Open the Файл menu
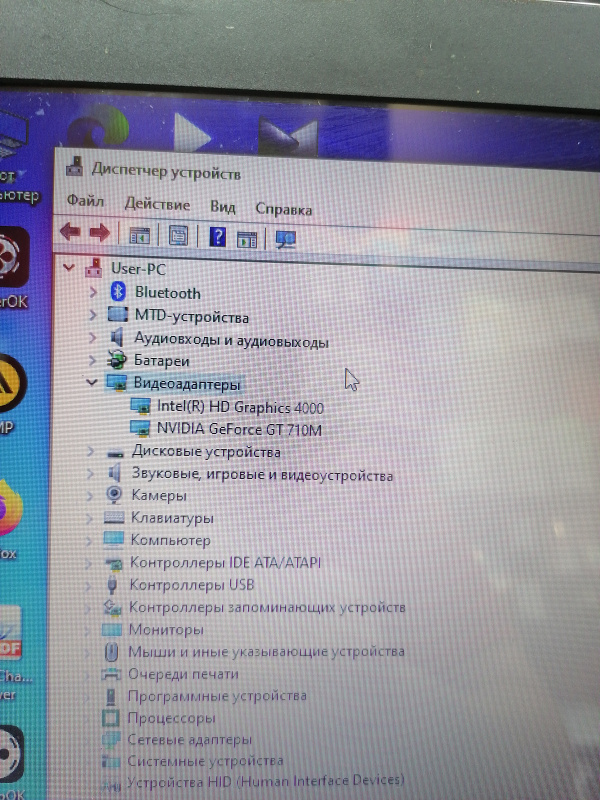This screenshot has width=600, height=800. click(85, 201)
